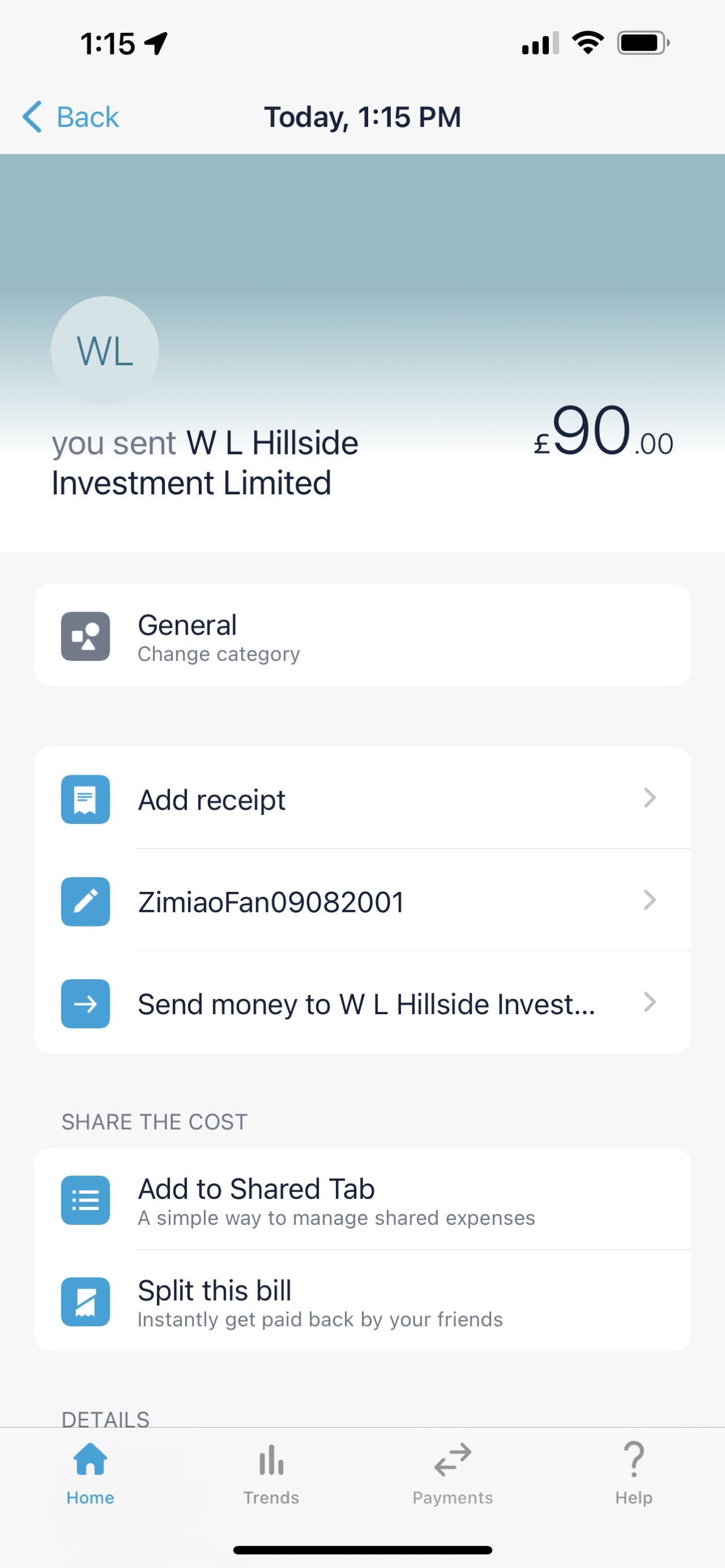Screen dimensions: 725x1568
Task: Tap the Add to Shared Tab list icon
Action: click(x=85, y=1200)
